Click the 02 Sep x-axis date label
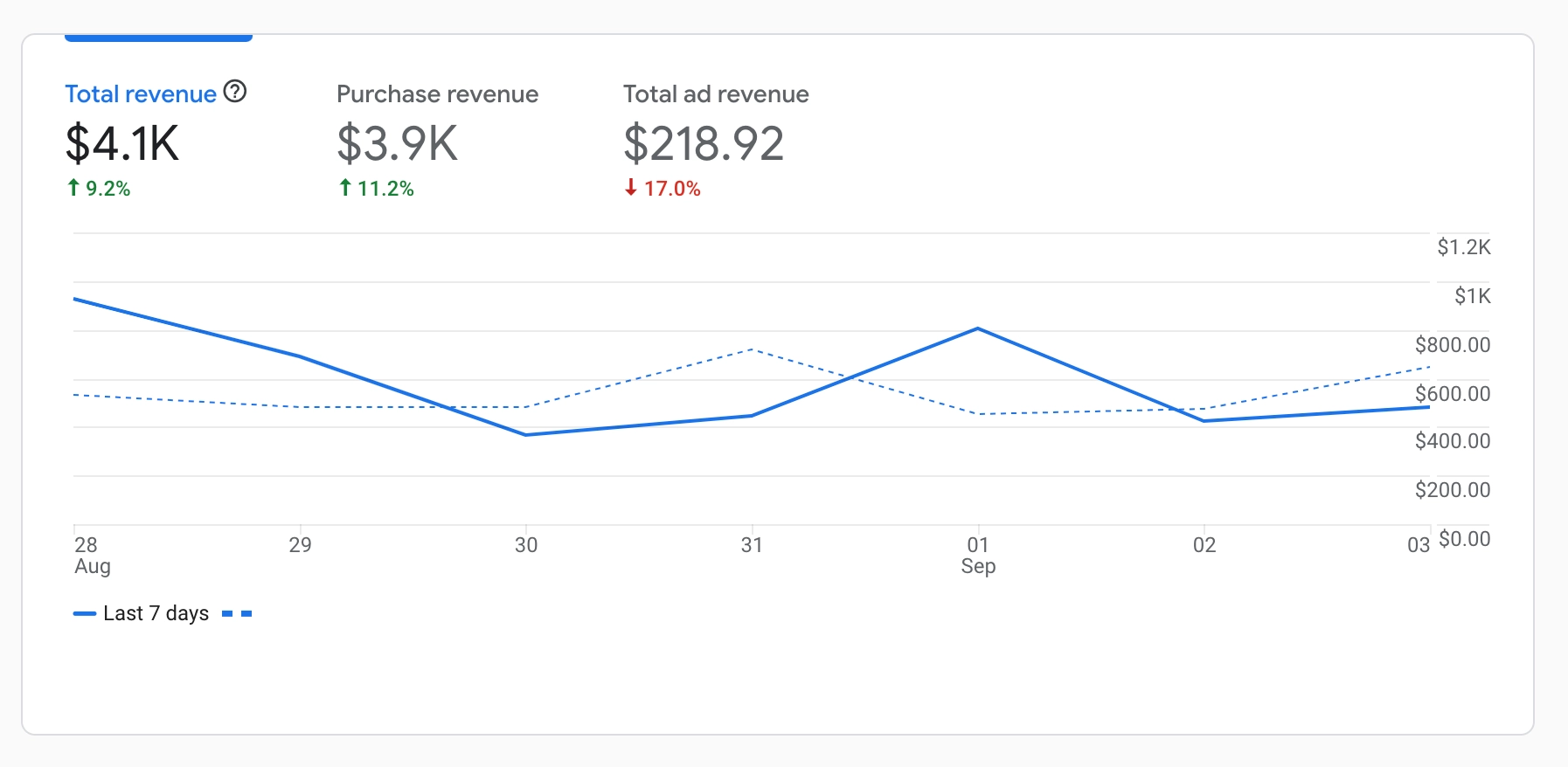 pos(1204,545)
